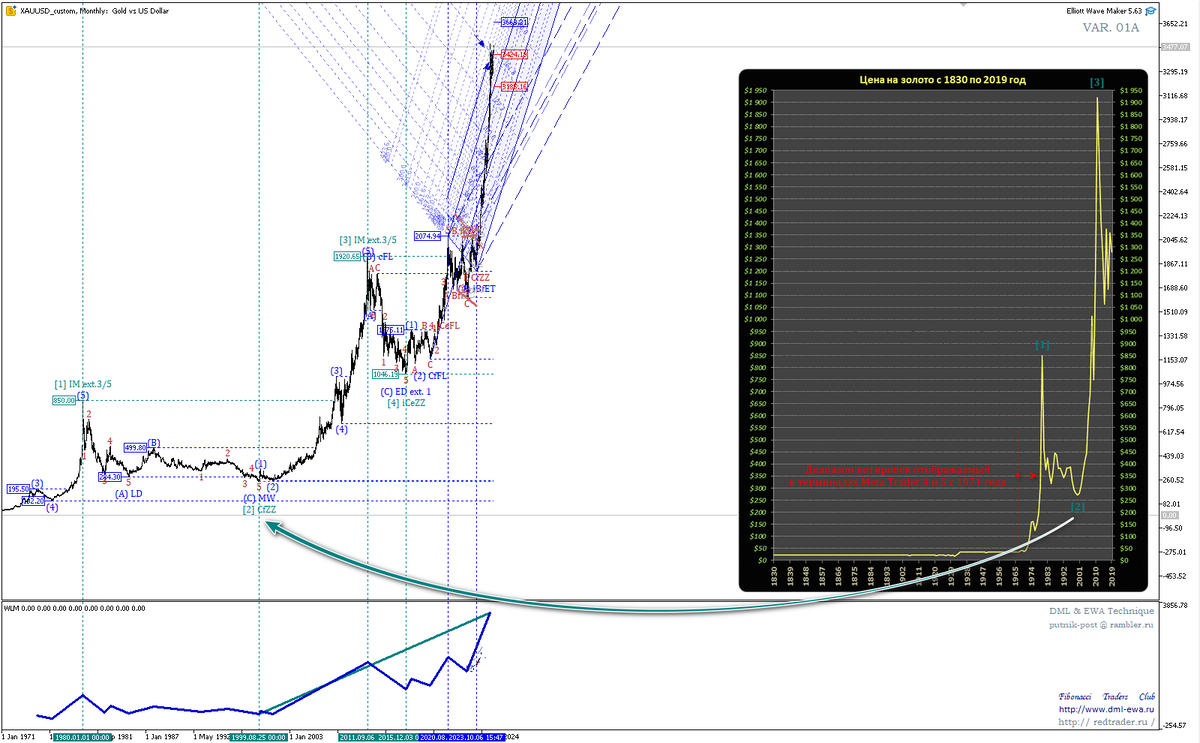The height and width of the screenshot is (743, 1200).
Task: Select the 3185.16 red price label
Action: click(515, 86)
